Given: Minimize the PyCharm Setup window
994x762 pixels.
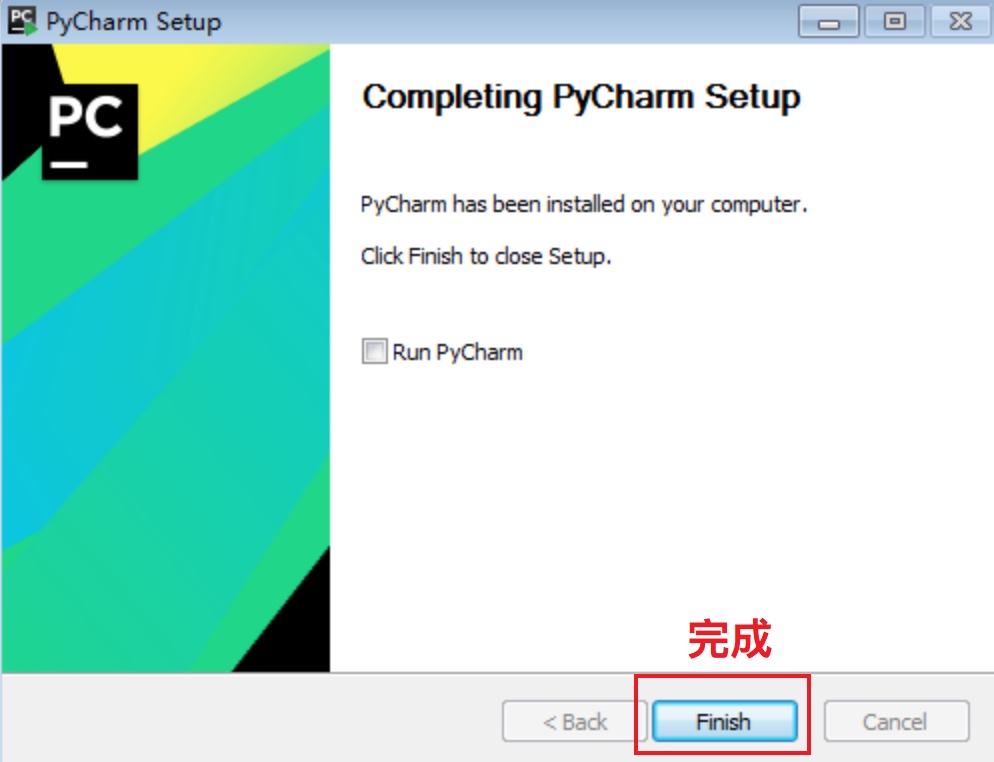Looking at the screenshot, I should [x=829, y=22].
